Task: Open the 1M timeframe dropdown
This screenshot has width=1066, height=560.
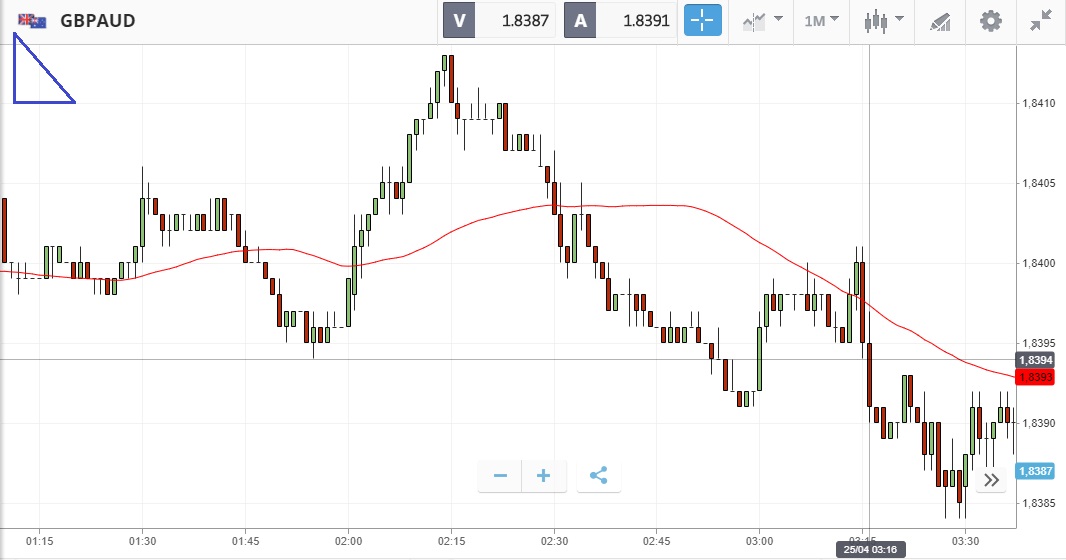Action: 821,20
